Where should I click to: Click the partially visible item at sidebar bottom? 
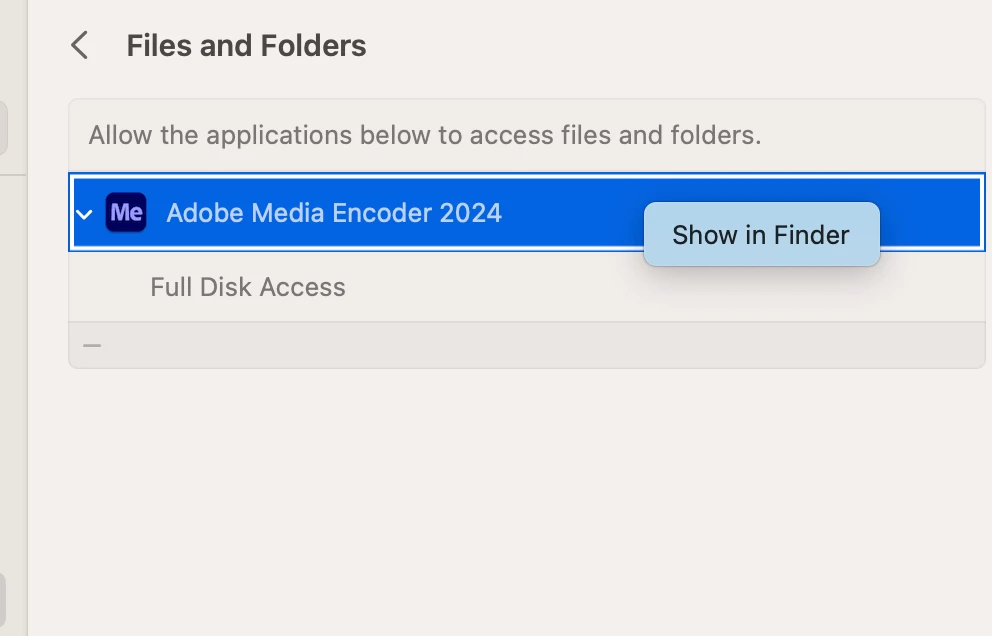[x=3, y=598]
